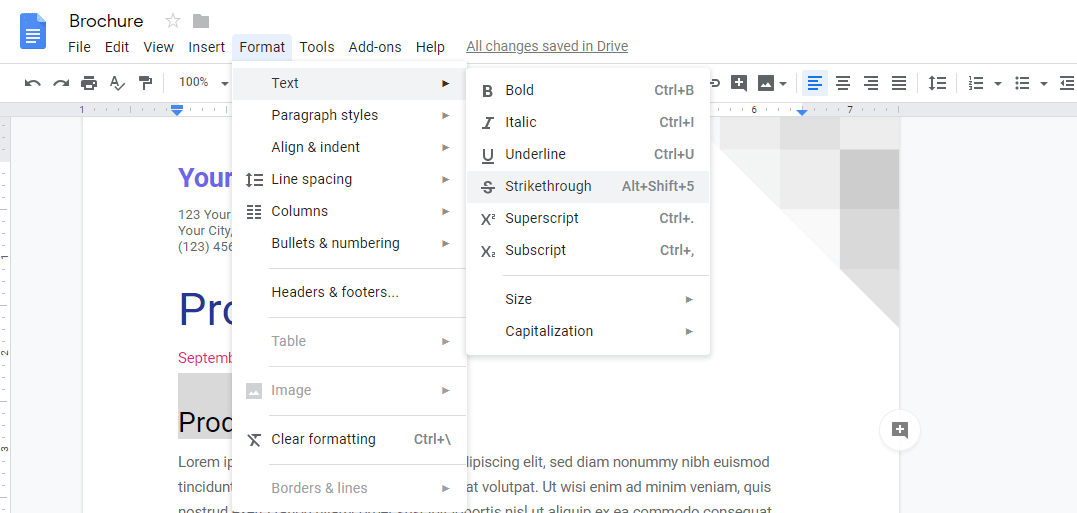Click the toolbar Add comment icon
1077x513 pixels.
[739, 83]
